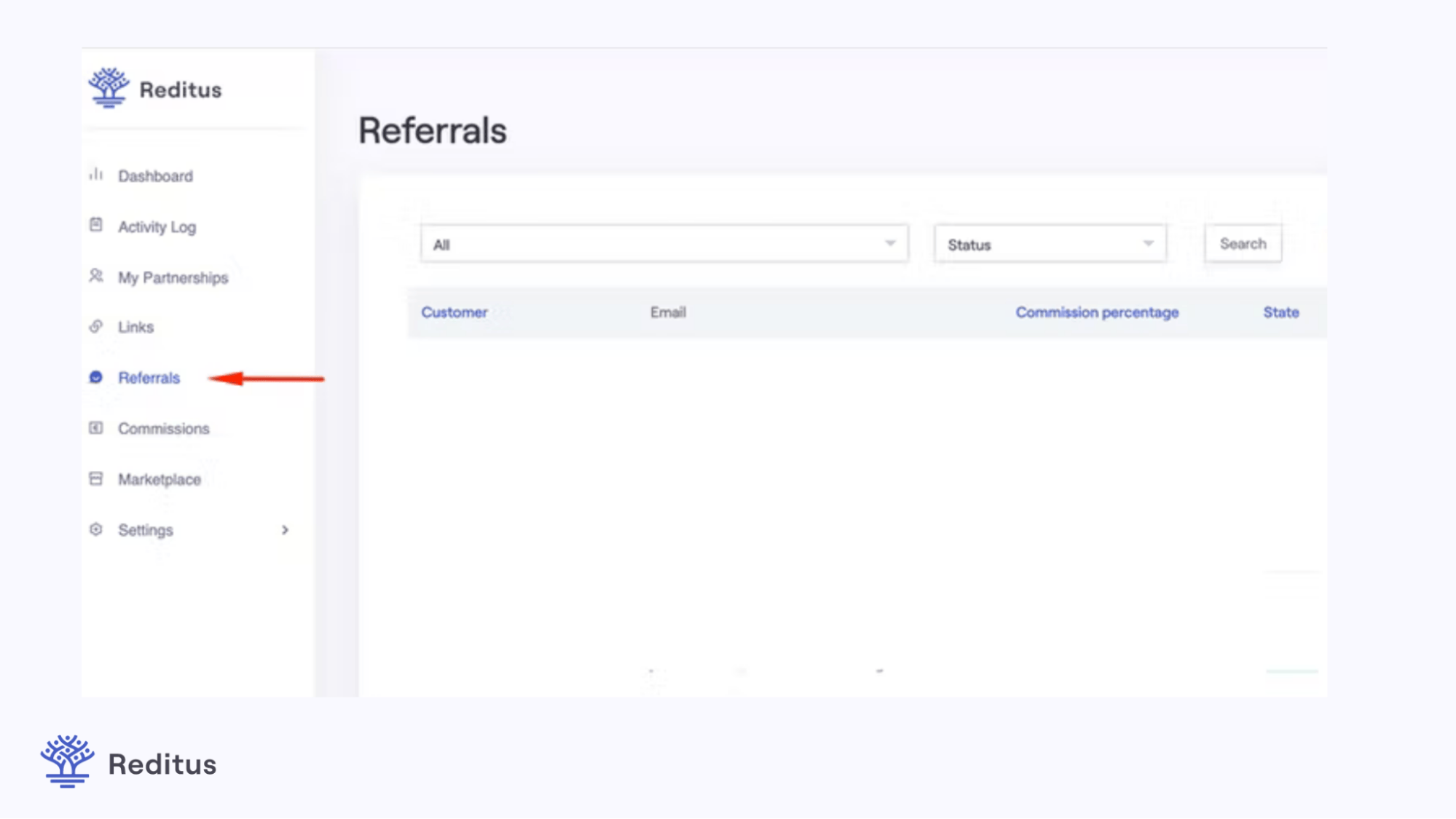Image resolution: width=1456 pixels, height=819 pixels.
Task: Click the Commission percentage column header
Action: coord(1097,312)
